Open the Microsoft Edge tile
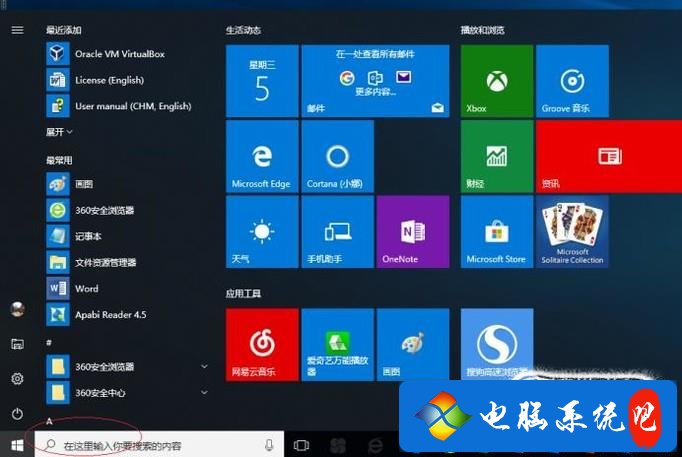Viewport: 682px width, 457px height. point(262,157)
